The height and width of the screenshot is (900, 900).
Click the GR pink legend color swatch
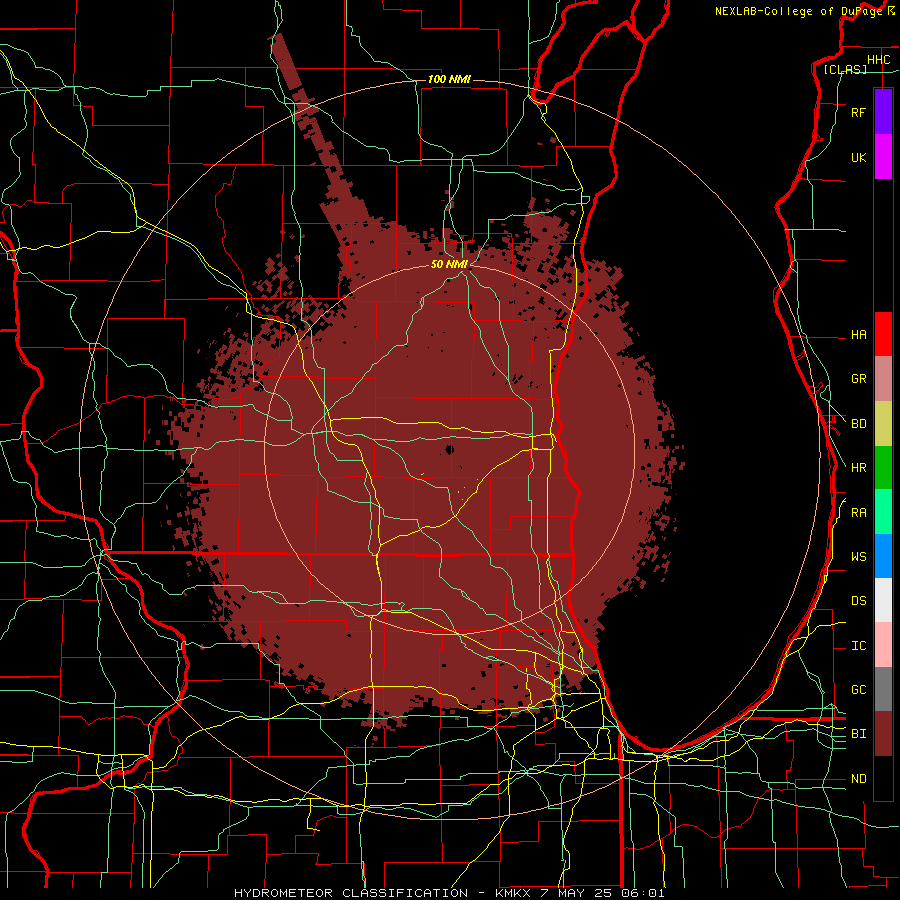pos(883,379)
